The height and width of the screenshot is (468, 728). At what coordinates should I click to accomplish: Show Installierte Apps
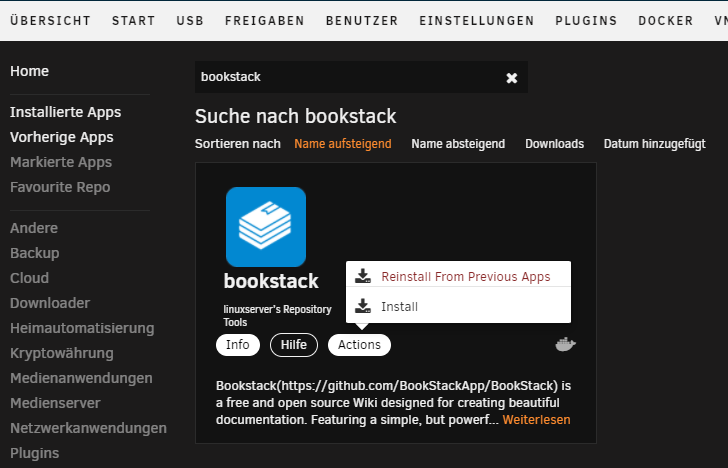pos(65,112)
